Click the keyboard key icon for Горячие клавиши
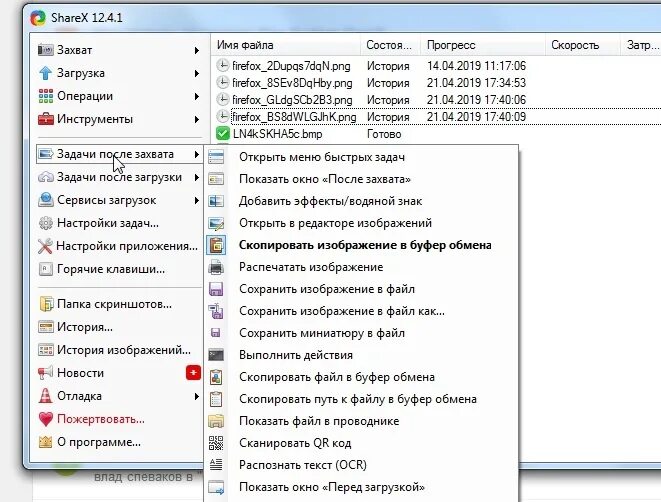The width and height of the screenshot is (661, 502). [x=46, y=269]
